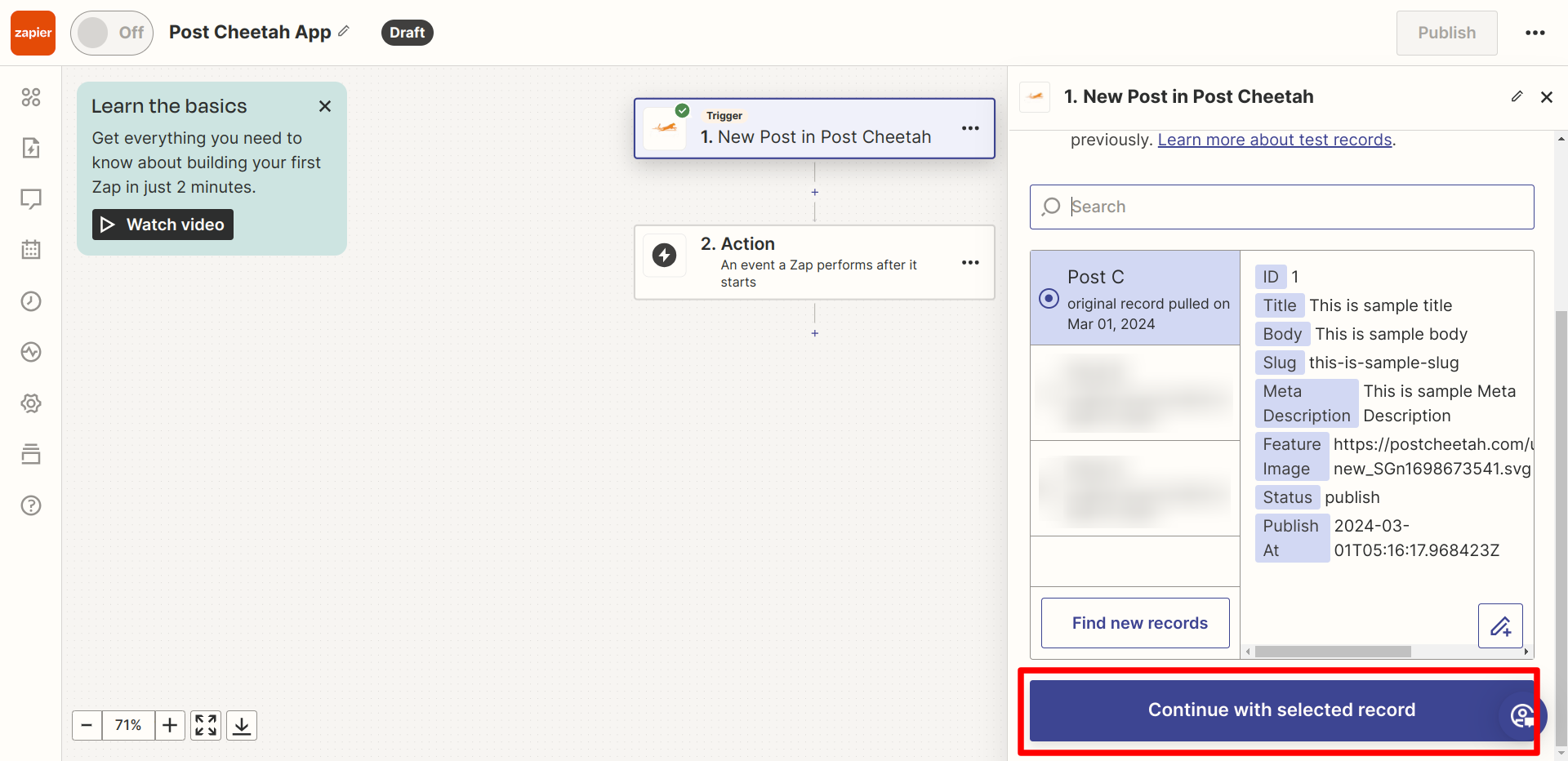This screenshot has height=761, width=1568.
Task: Edit Zap name with pencil icon
Action: click(x=344, y=31)
